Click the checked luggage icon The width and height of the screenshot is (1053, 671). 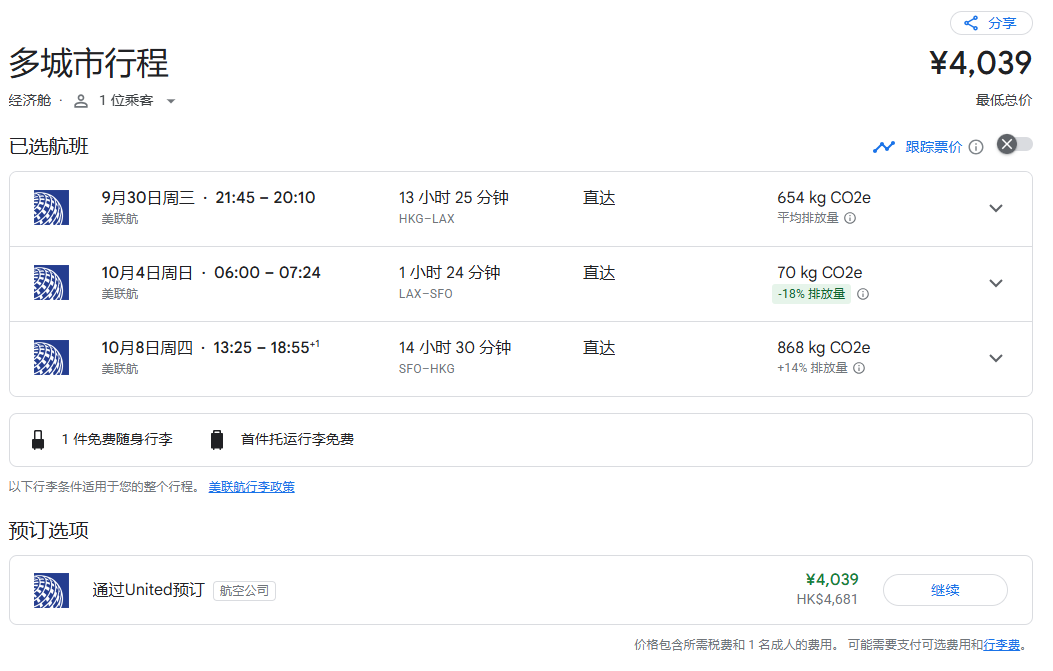tap(217, 440)
